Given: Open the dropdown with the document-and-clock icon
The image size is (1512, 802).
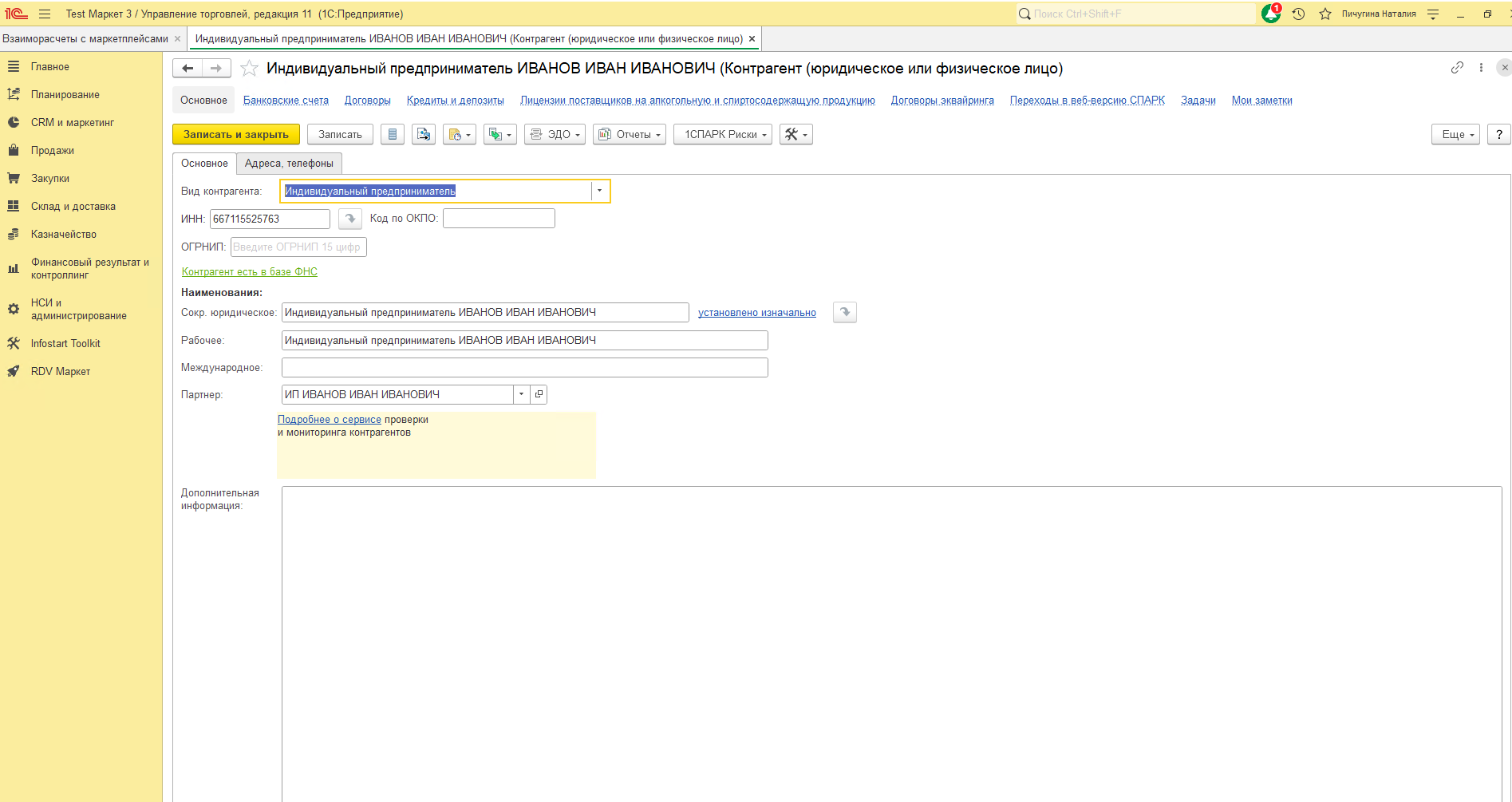Looking at the screenshot, I should 460,134.
